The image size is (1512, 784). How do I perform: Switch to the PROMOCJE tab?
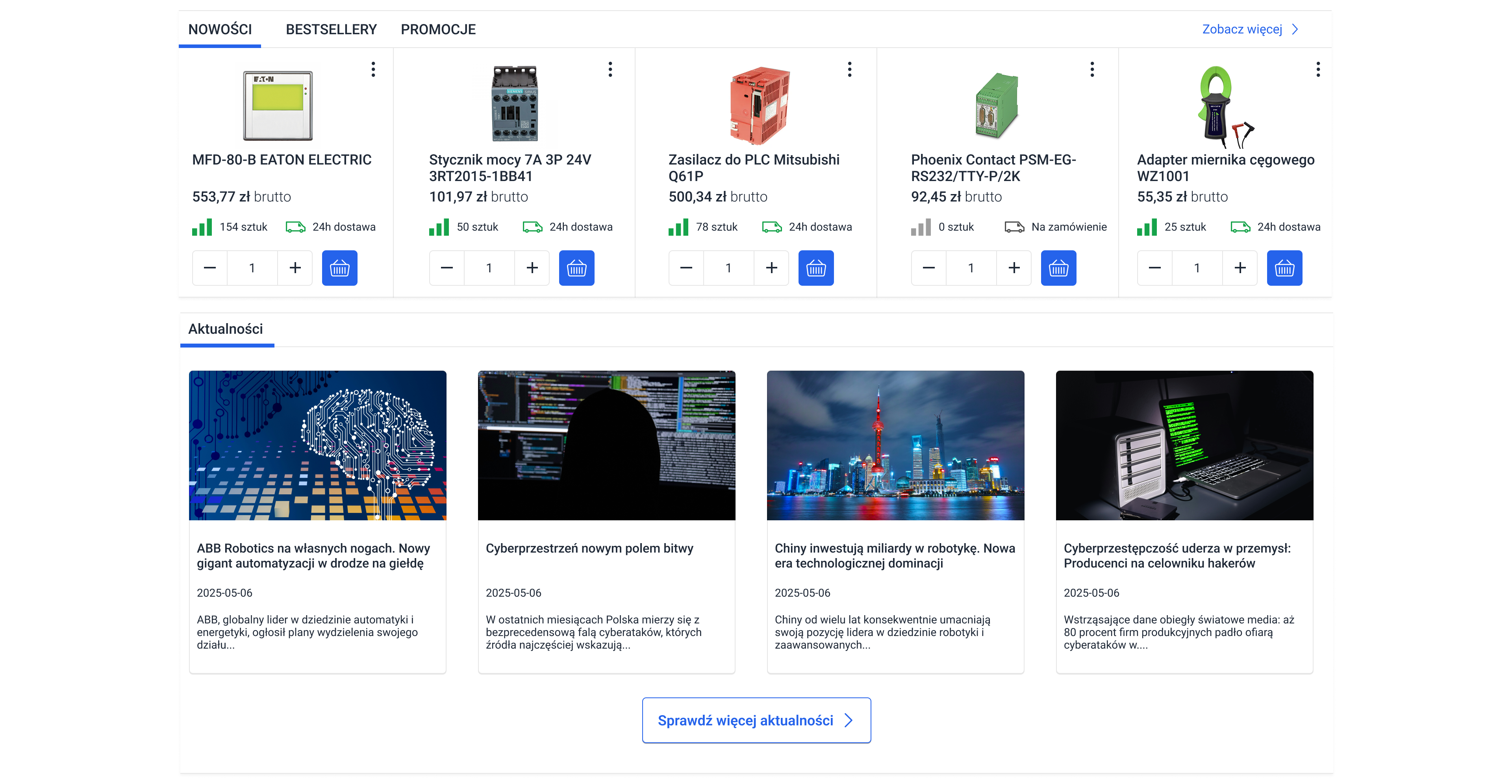click(x=438, y=30)
